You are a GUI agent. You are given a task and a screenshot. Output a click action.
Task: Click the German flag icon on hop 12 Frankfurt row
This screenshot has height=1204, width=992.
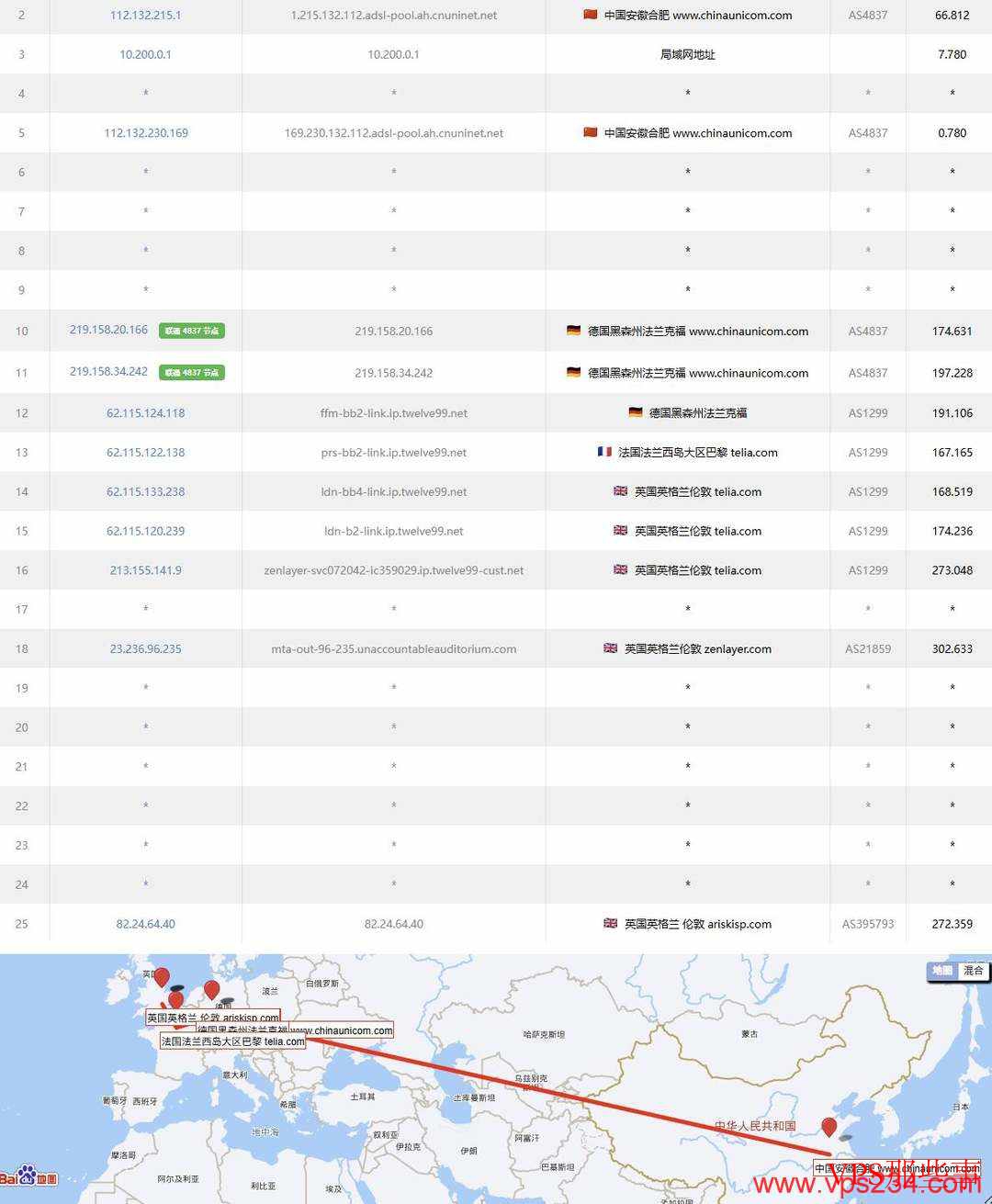(636, 412)
